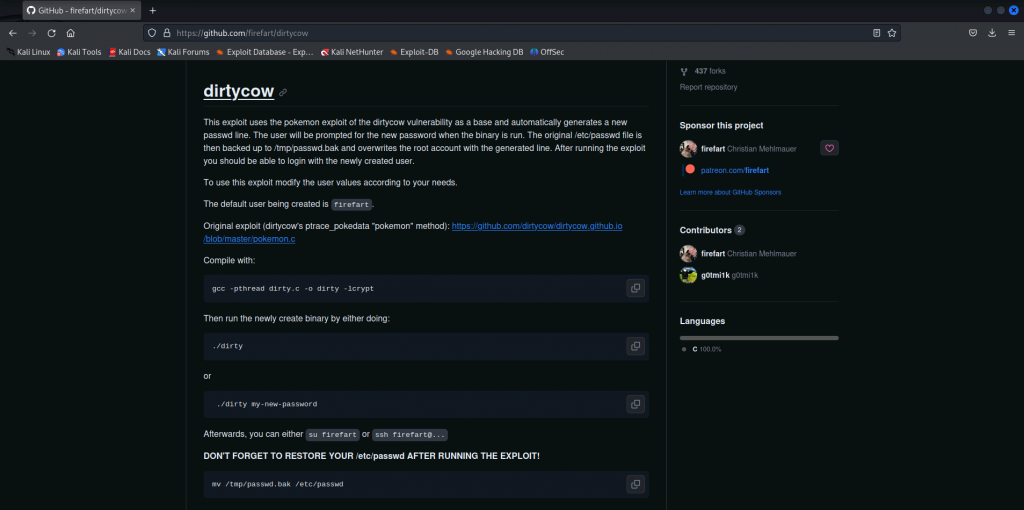
Task: Open the Google Hacking DB bookmark
Action: point(484,52)
